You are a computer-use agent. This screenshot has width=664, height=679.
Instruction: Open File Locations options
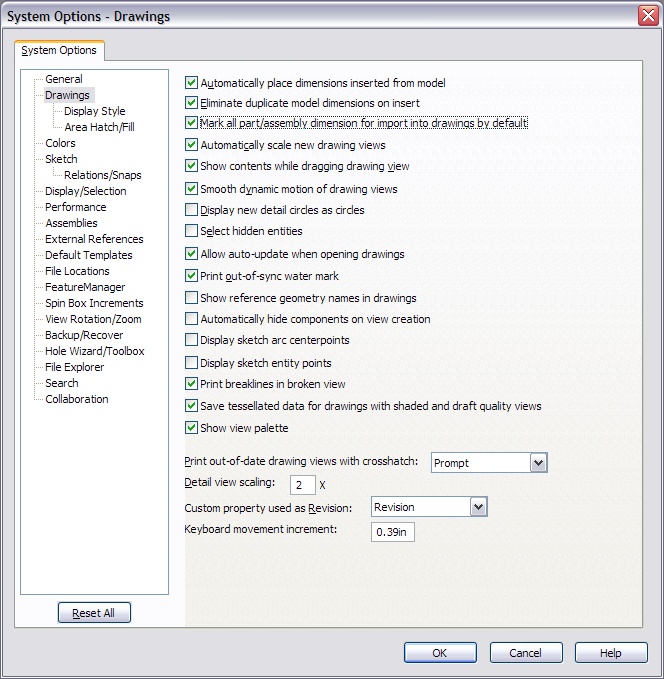[78, 271]
